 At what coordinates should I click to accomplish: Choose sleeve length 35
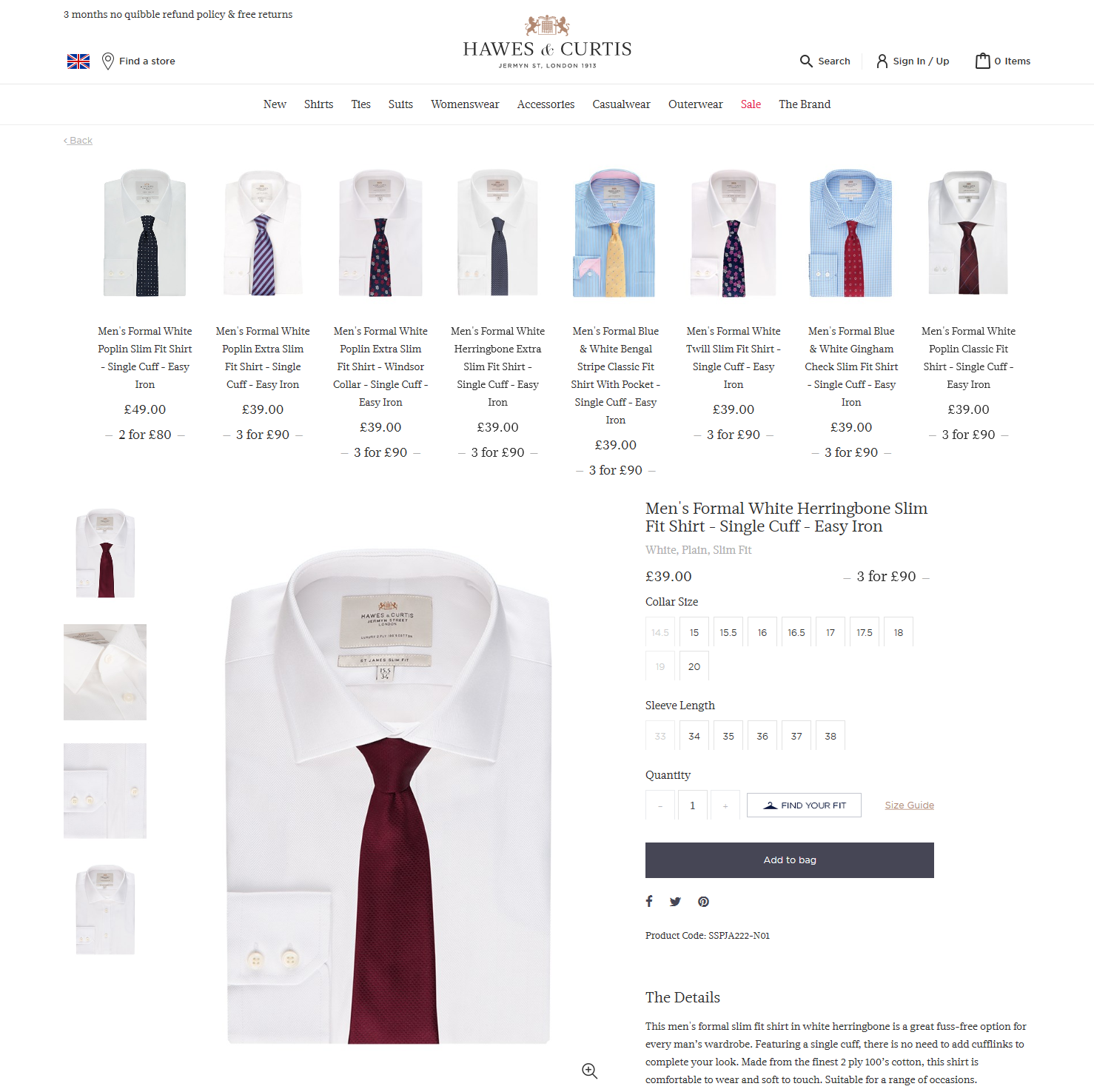click(x=728, y=736)
